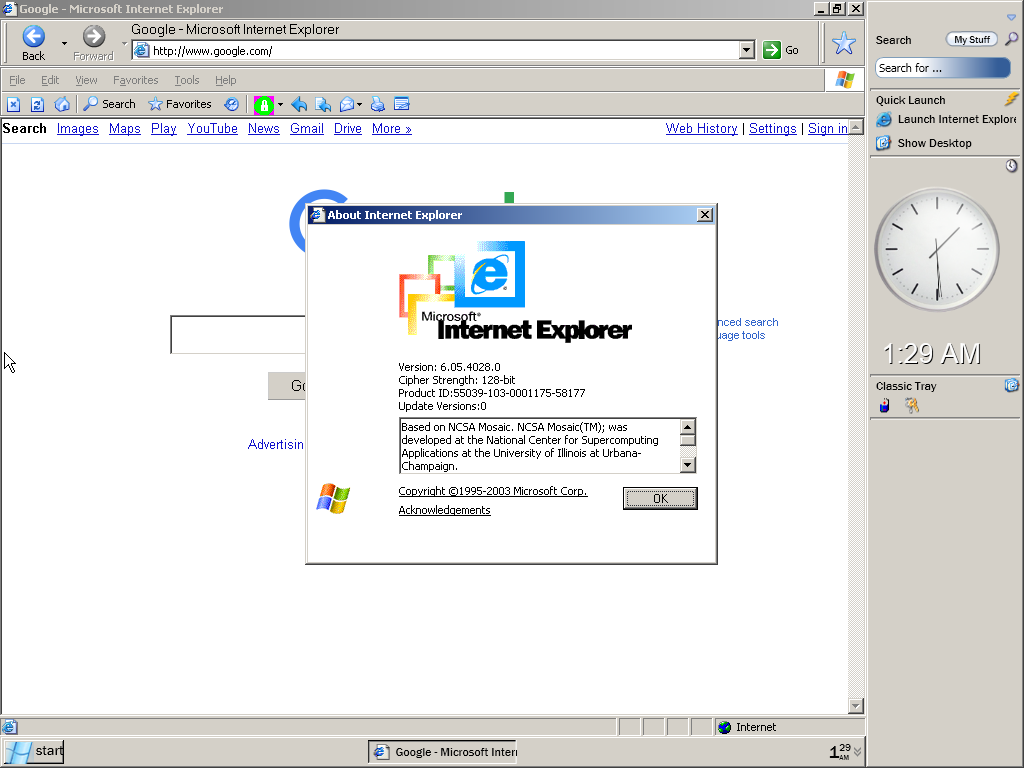
Task: Open the Favorites menu
Action: coord(135,80)
